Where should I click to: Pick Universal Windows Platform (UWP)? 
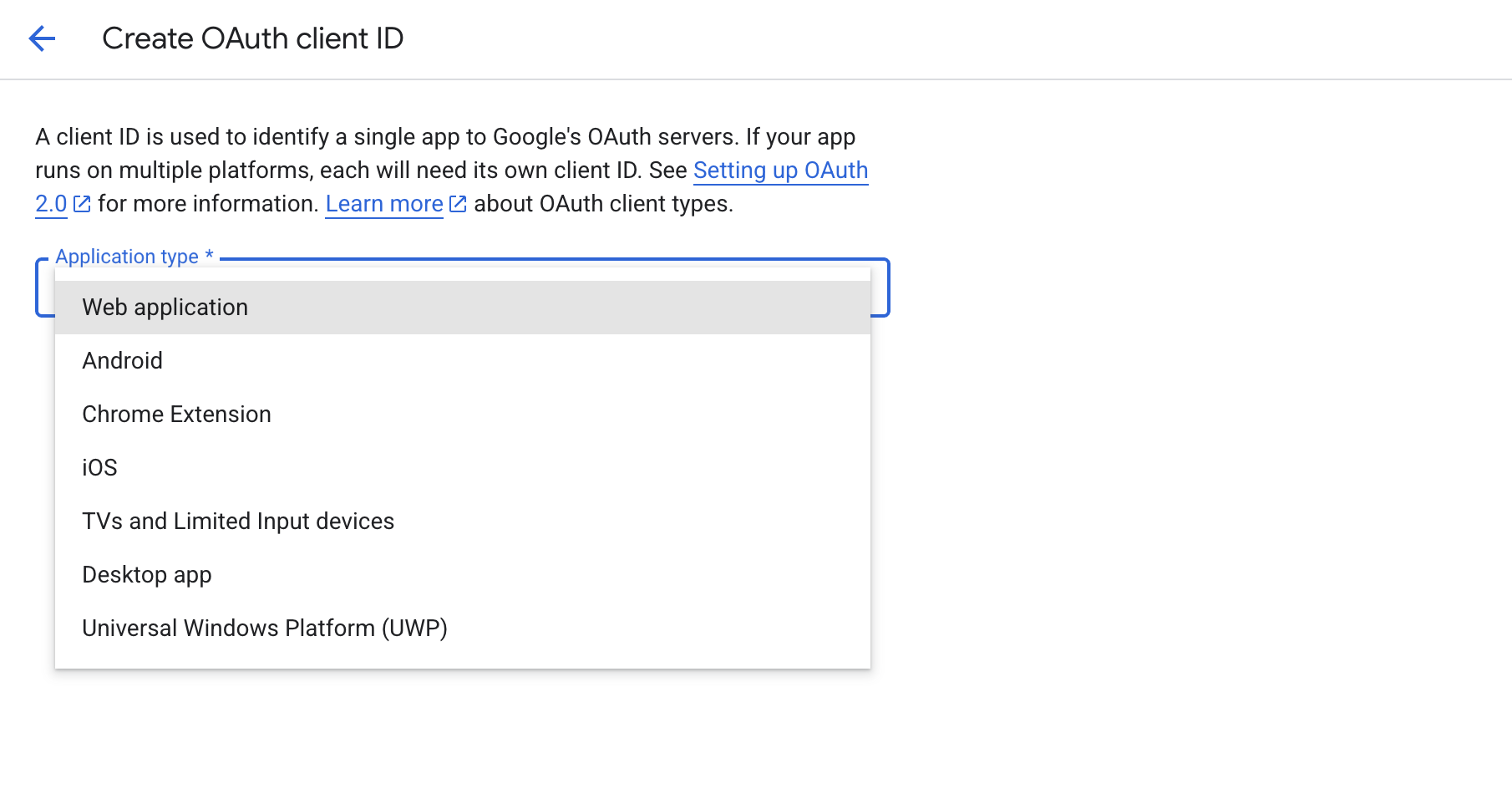[x=463, y=628]
